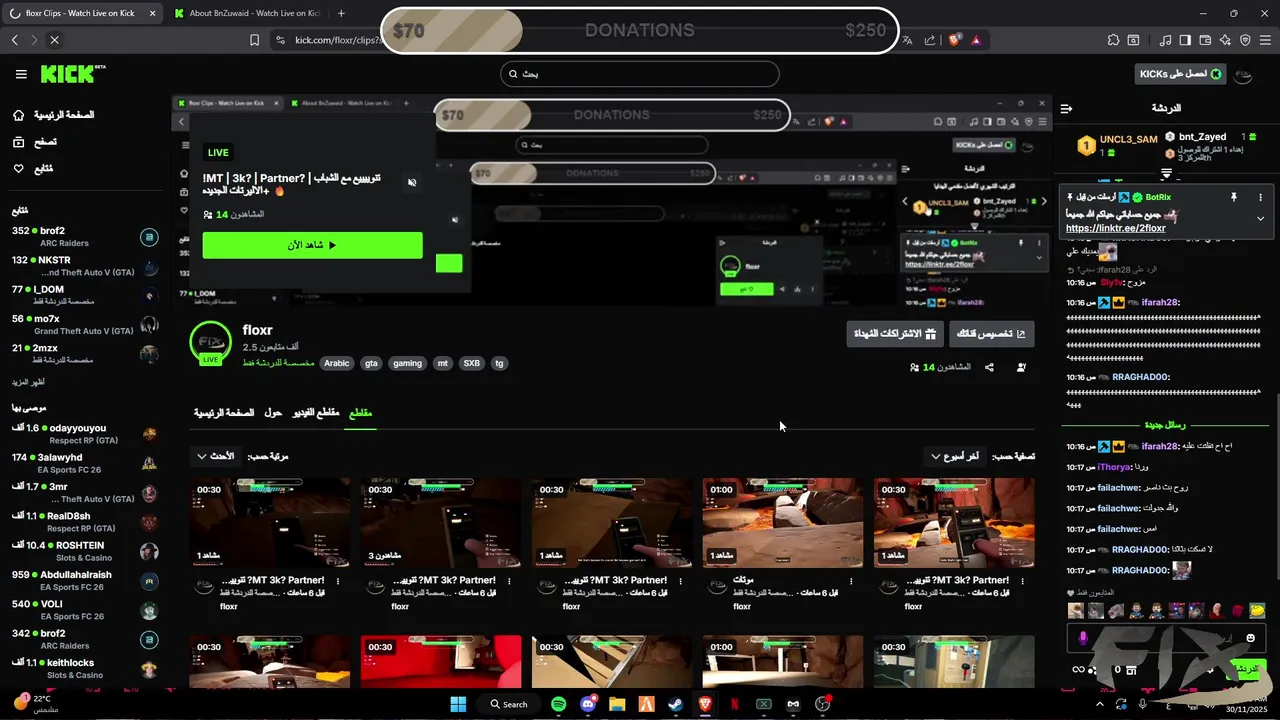Open emoji picker in chat input

tap(1250, 638)
